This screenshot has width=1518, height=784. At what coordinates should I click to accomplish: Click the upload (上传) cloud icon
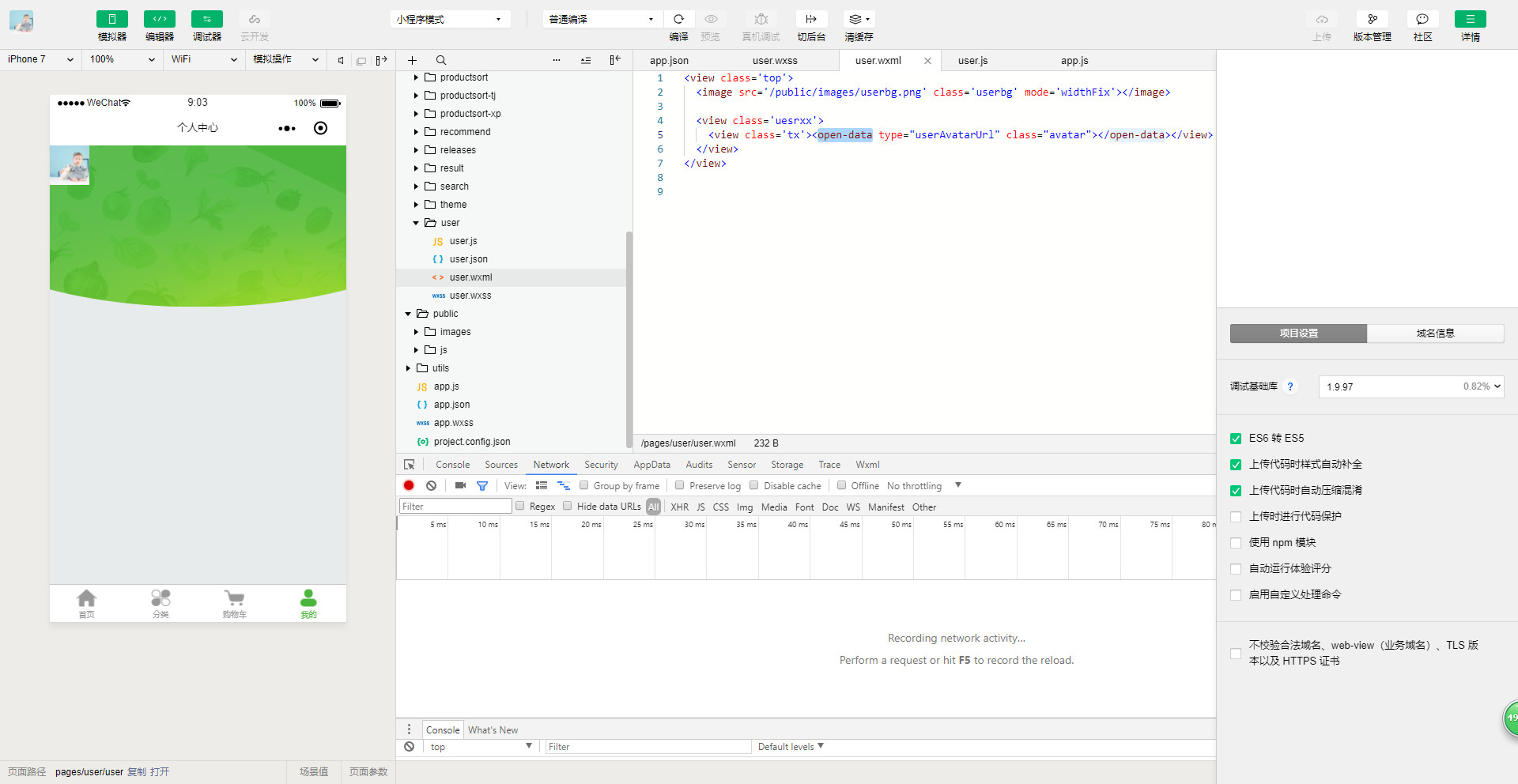tap(1322, 19)
